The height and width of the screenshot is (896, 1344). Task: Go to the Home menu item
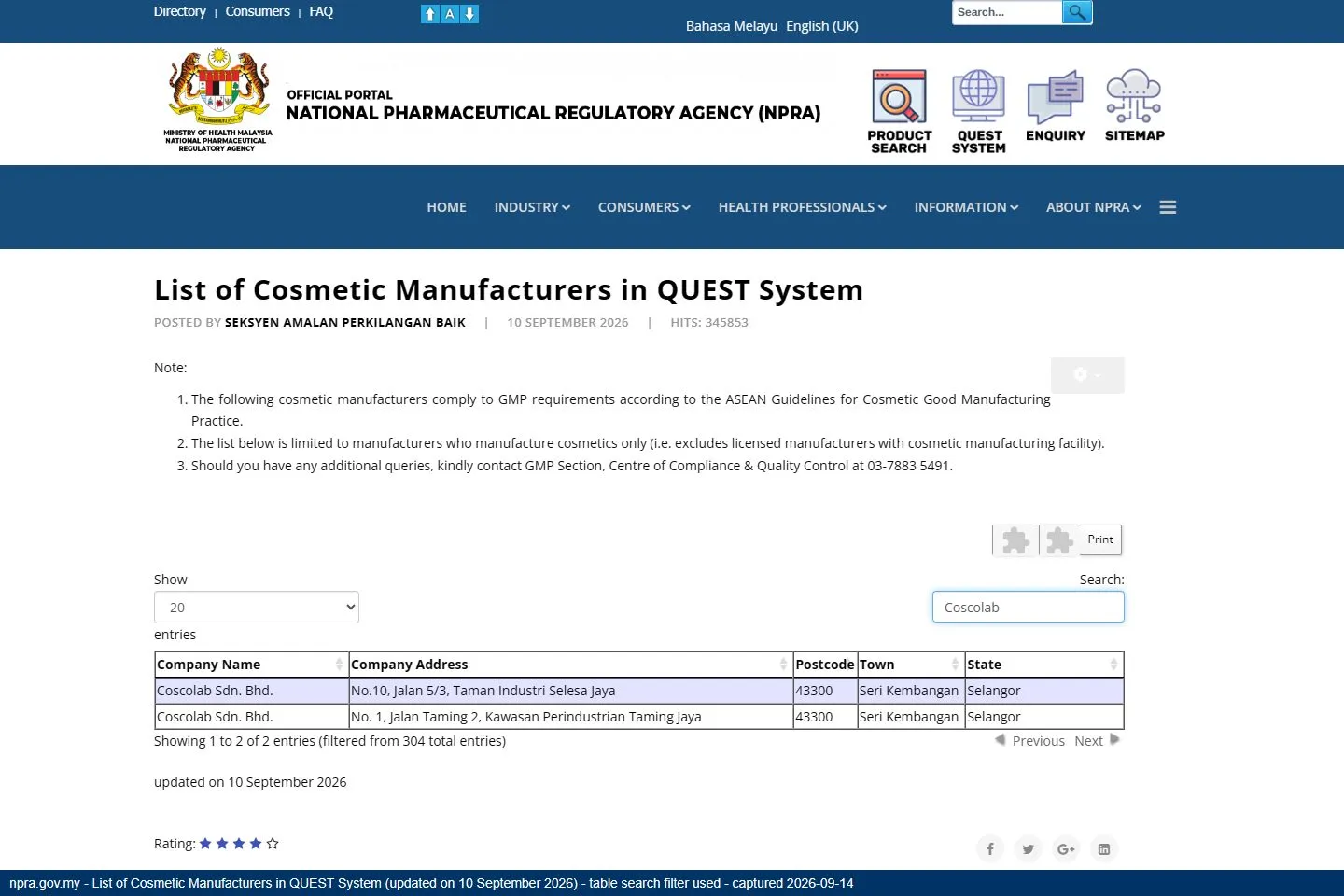447,207
